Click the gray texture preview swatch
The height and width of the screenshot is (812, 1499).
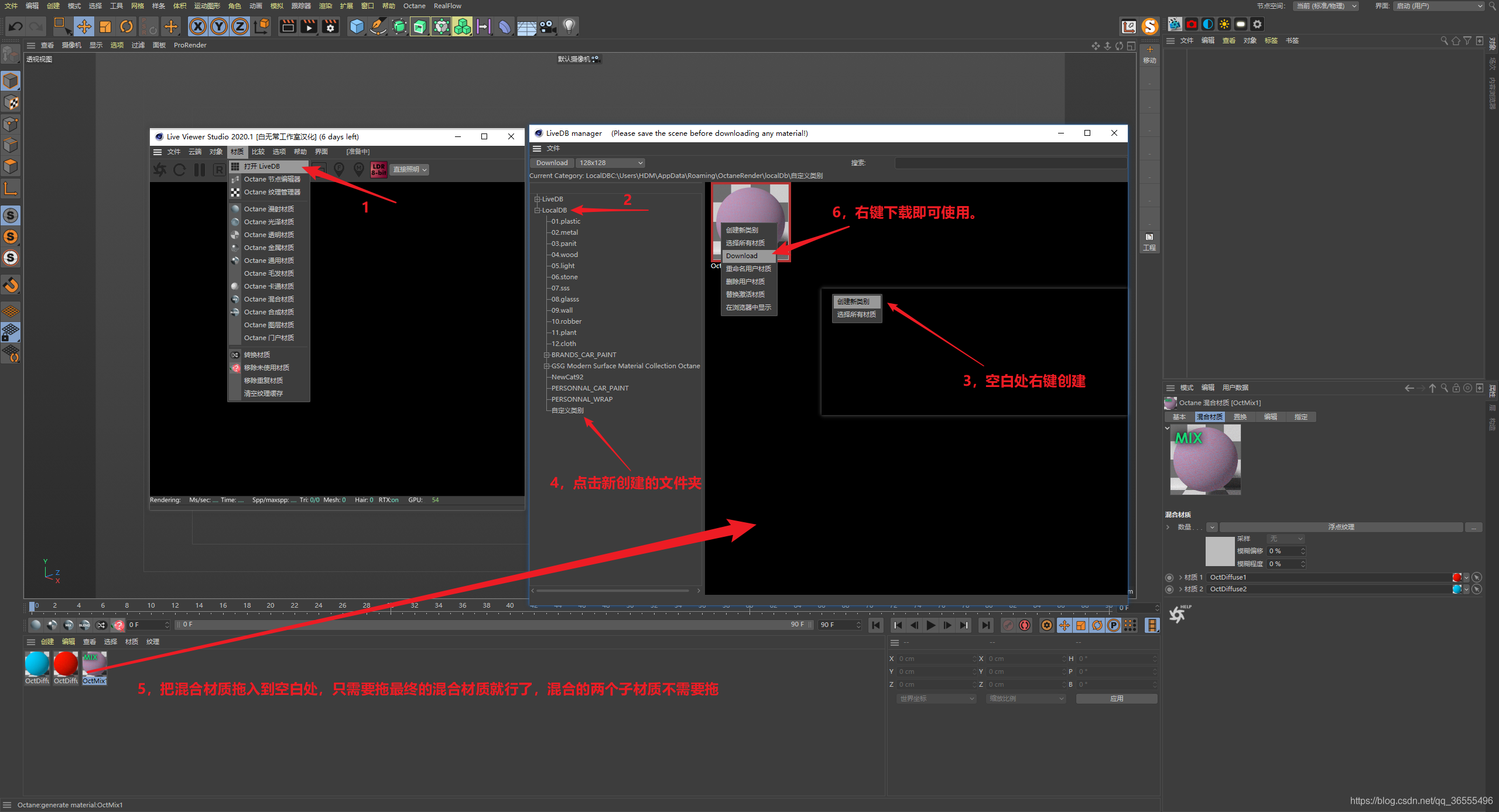[1220, 551]
